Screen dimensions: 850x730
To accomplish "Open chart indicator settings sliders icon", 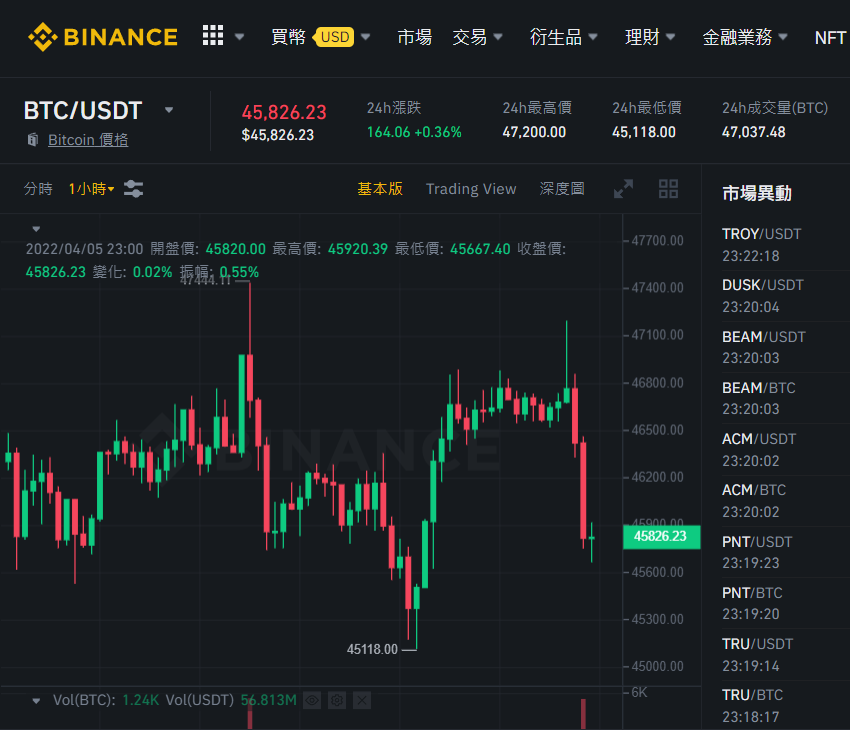I will [x=133, y=189].
